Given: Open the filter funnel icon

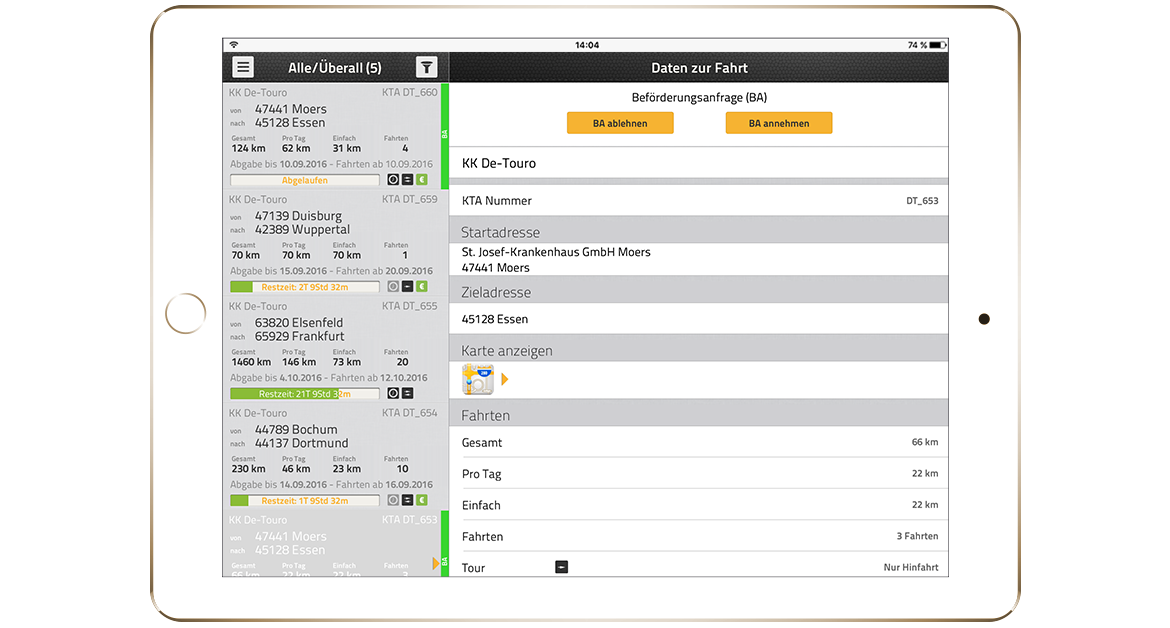Looking at the screenshot, I should [x=426, y=67].
